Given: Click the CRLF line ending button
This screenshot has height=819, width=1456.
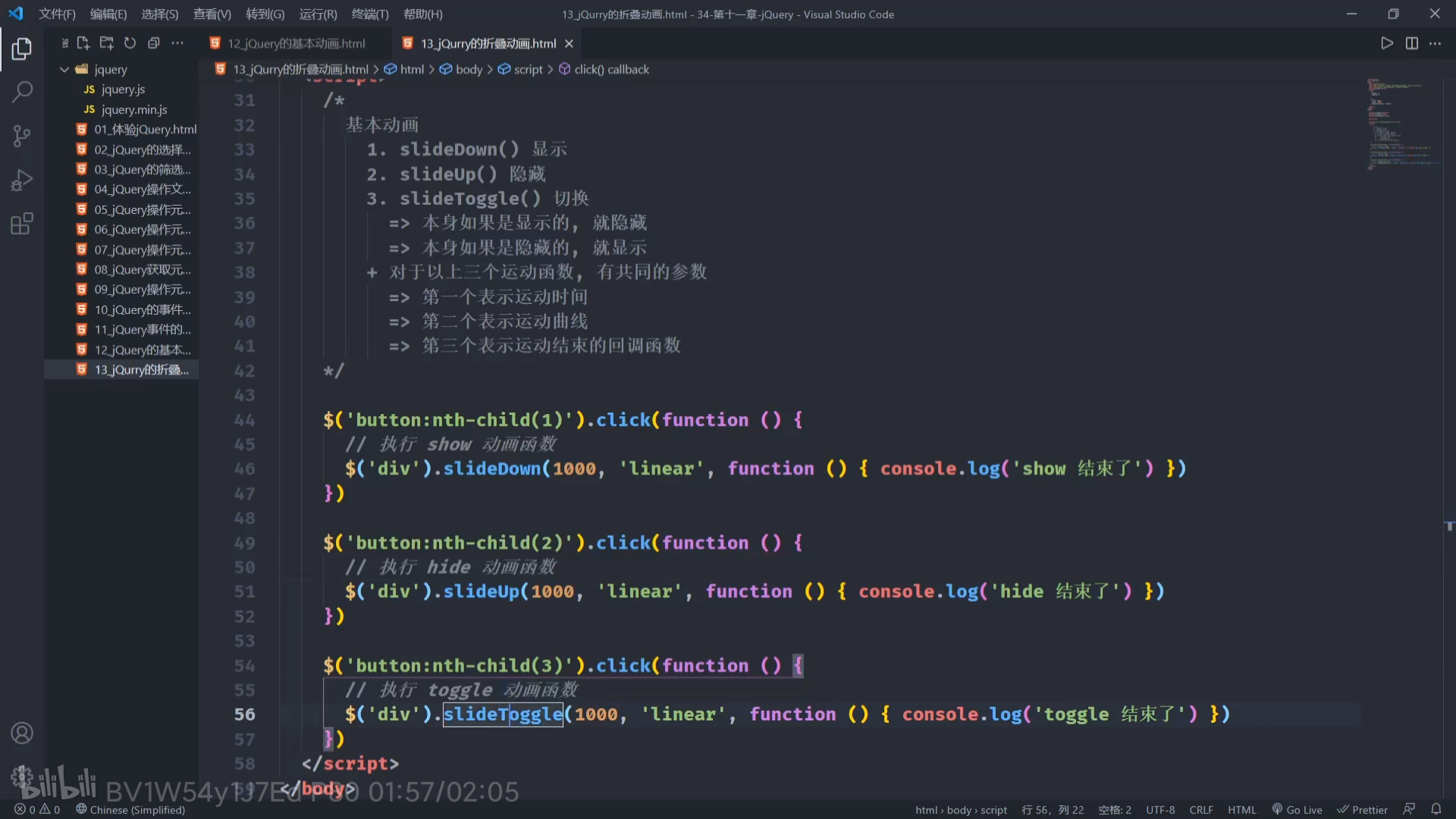Looking at the screenshot, I should (x=1200, y=810).
